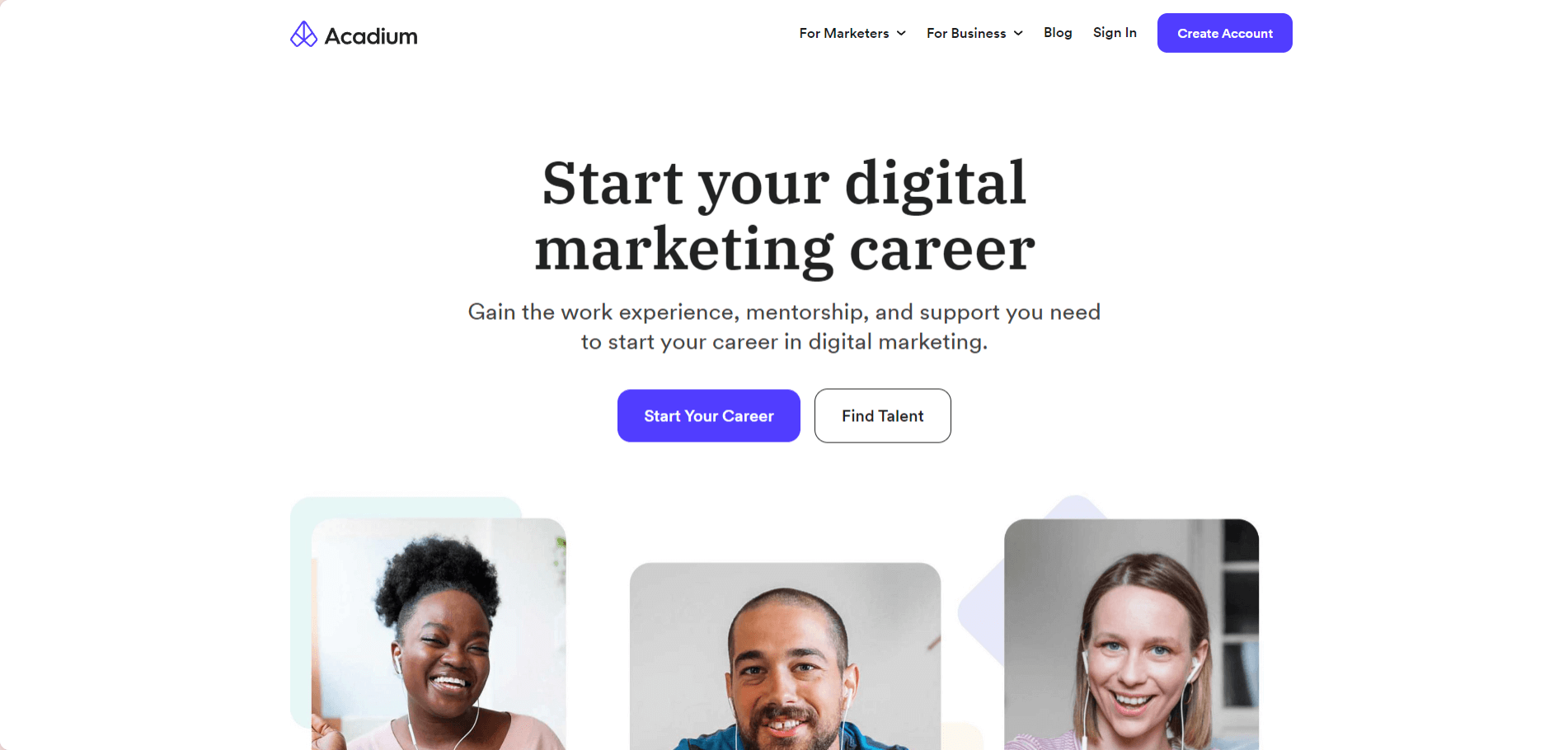The image size is (1568, 750).
Task: Open the For Marketers menu
Action: [x=852, y=33]
